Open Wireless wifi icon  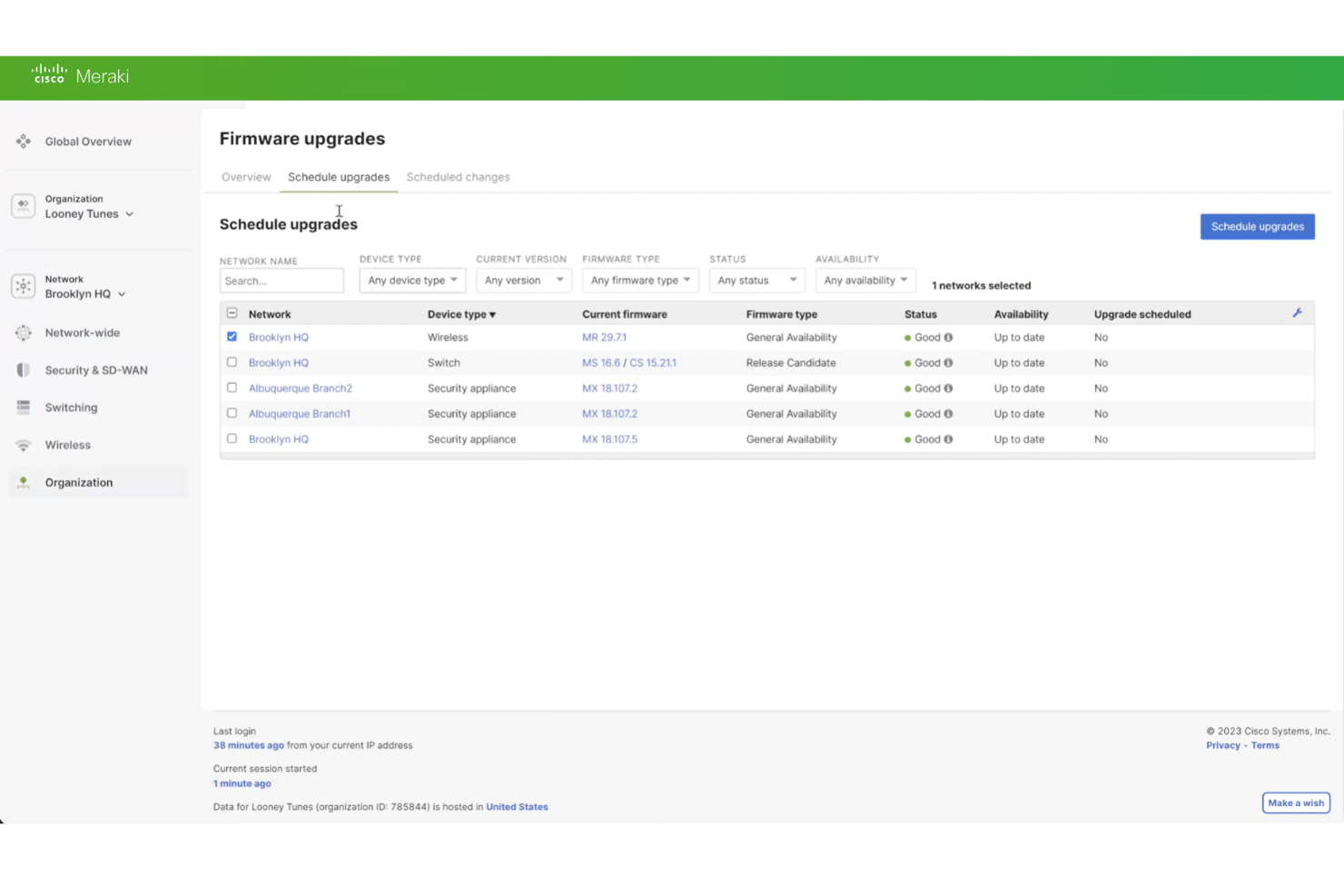point(24,445)
